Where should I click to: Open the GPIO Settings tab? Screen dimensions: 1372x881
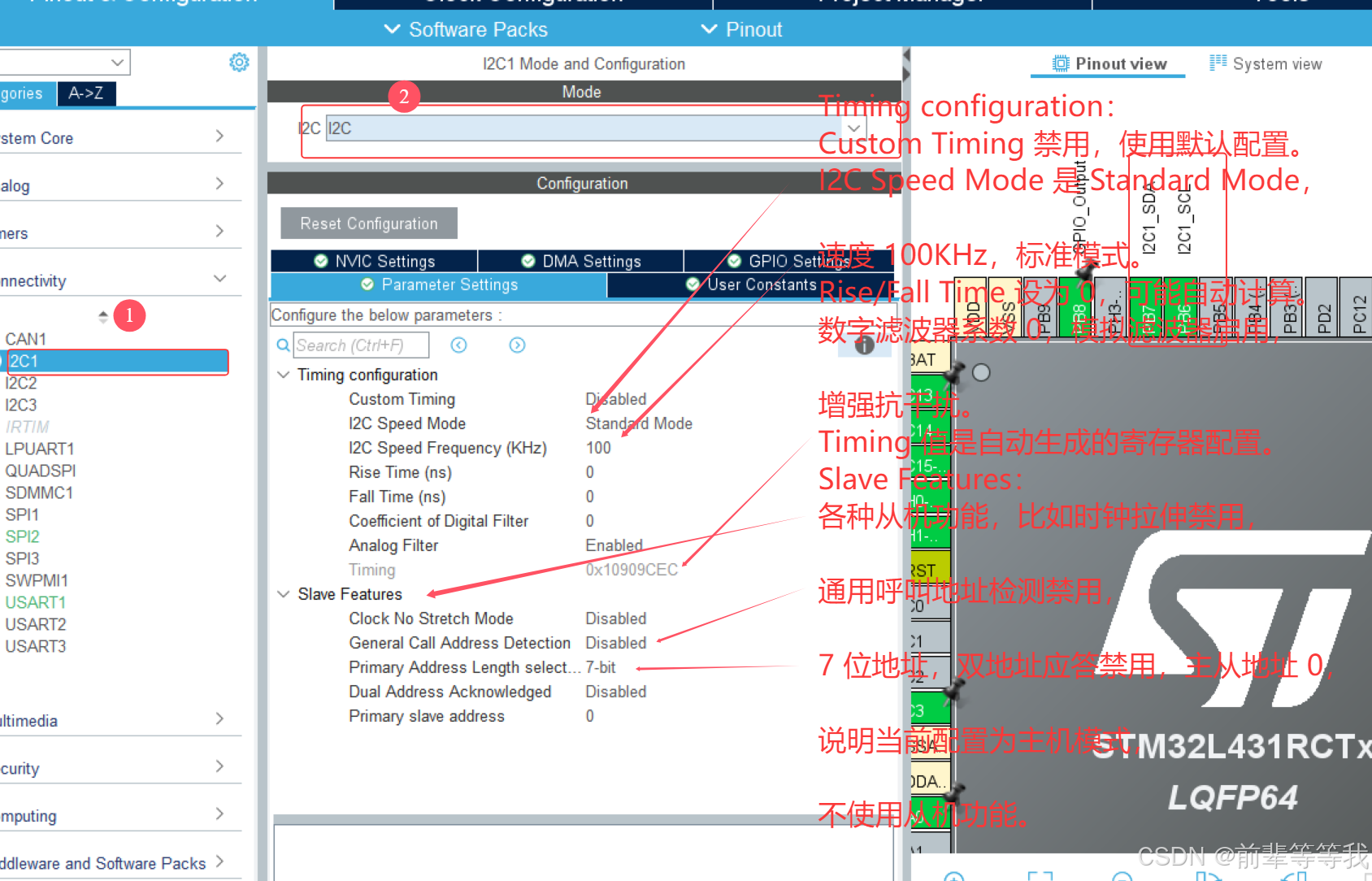[x=788, y=261]
